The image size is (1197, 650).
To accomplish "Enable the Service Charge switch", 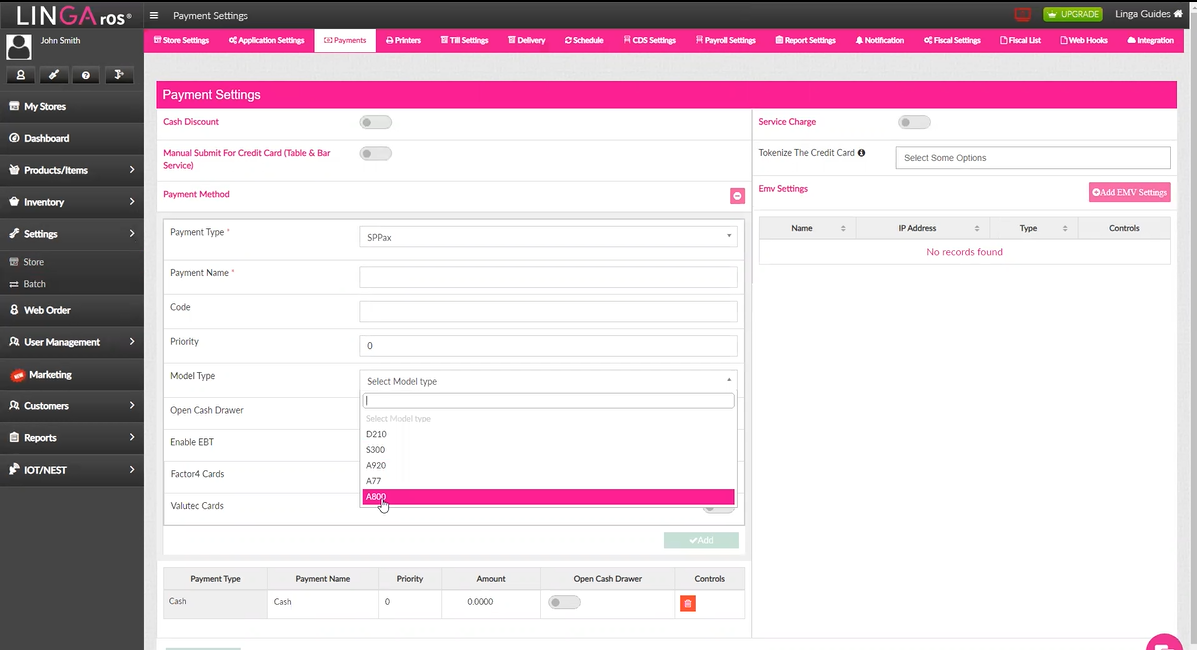I will tap(915, 122).
